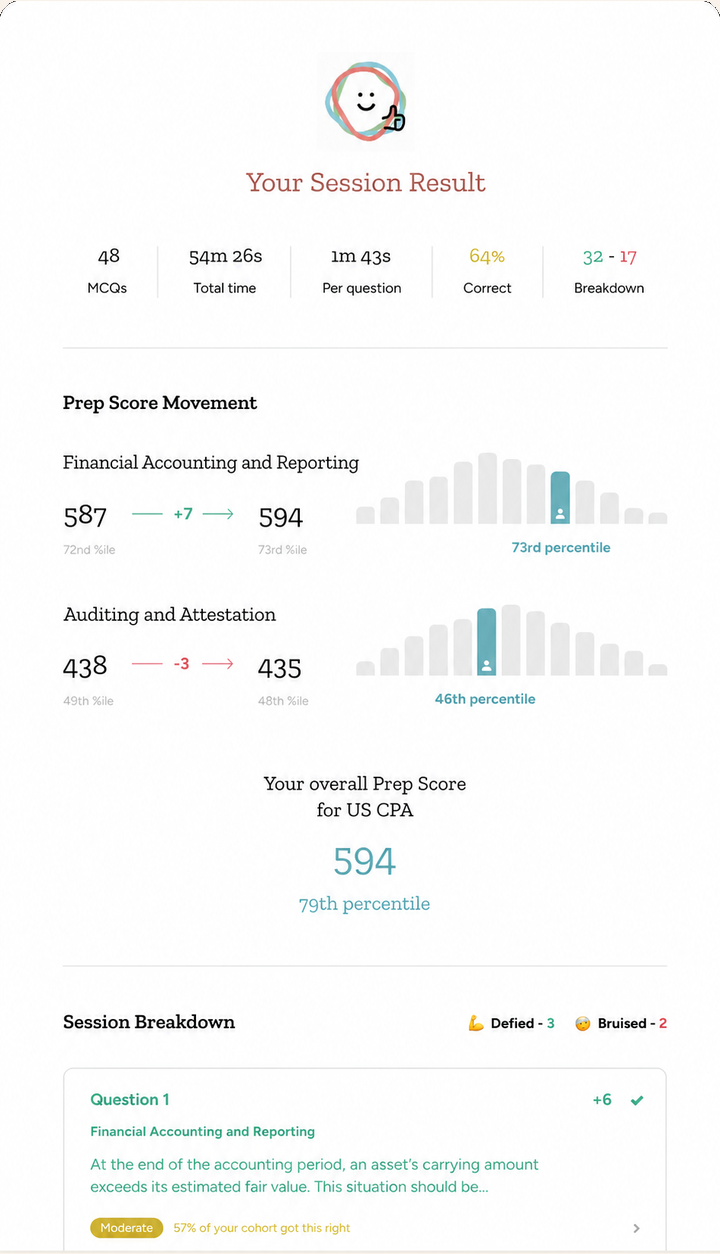Click the 54m 26s Total time stat
This screenshot has height=1254, width=720.
click(x=225, y=271)
